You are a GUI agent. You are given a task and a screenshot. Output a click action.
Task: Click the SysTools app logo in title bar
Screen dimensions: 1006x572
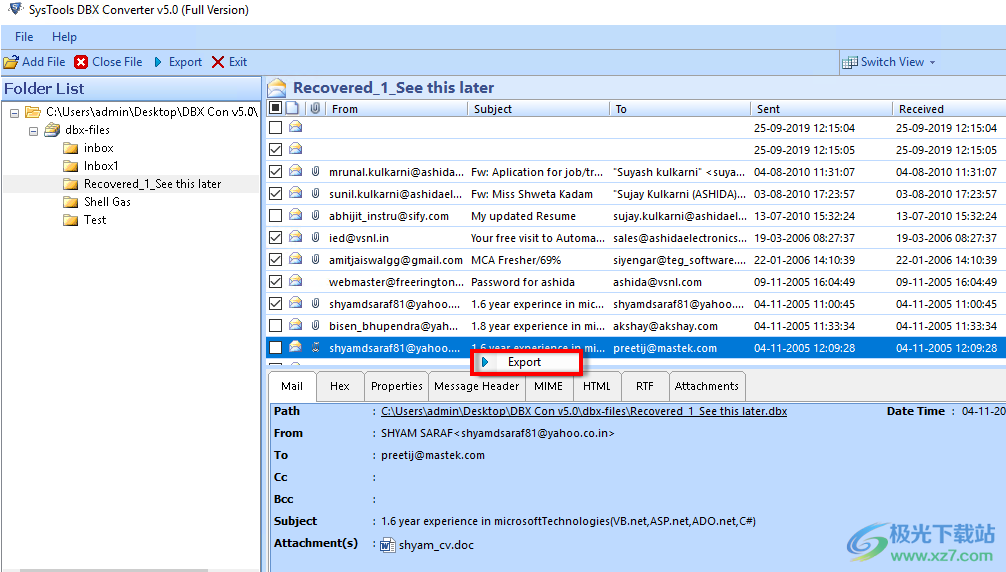point(15,9)
